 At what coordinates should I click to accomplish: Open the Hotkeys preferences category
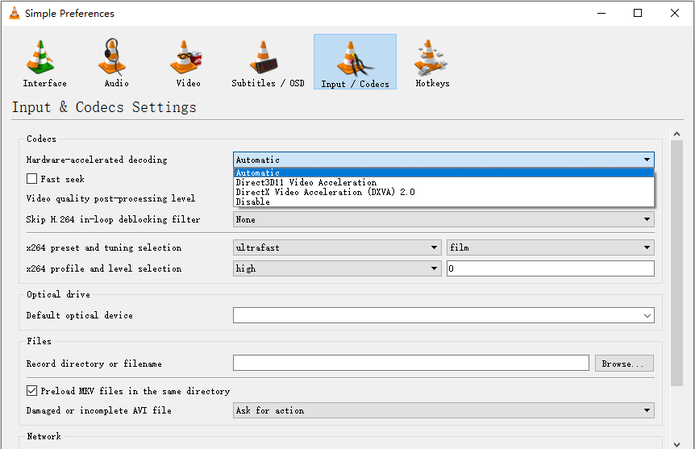432,62
